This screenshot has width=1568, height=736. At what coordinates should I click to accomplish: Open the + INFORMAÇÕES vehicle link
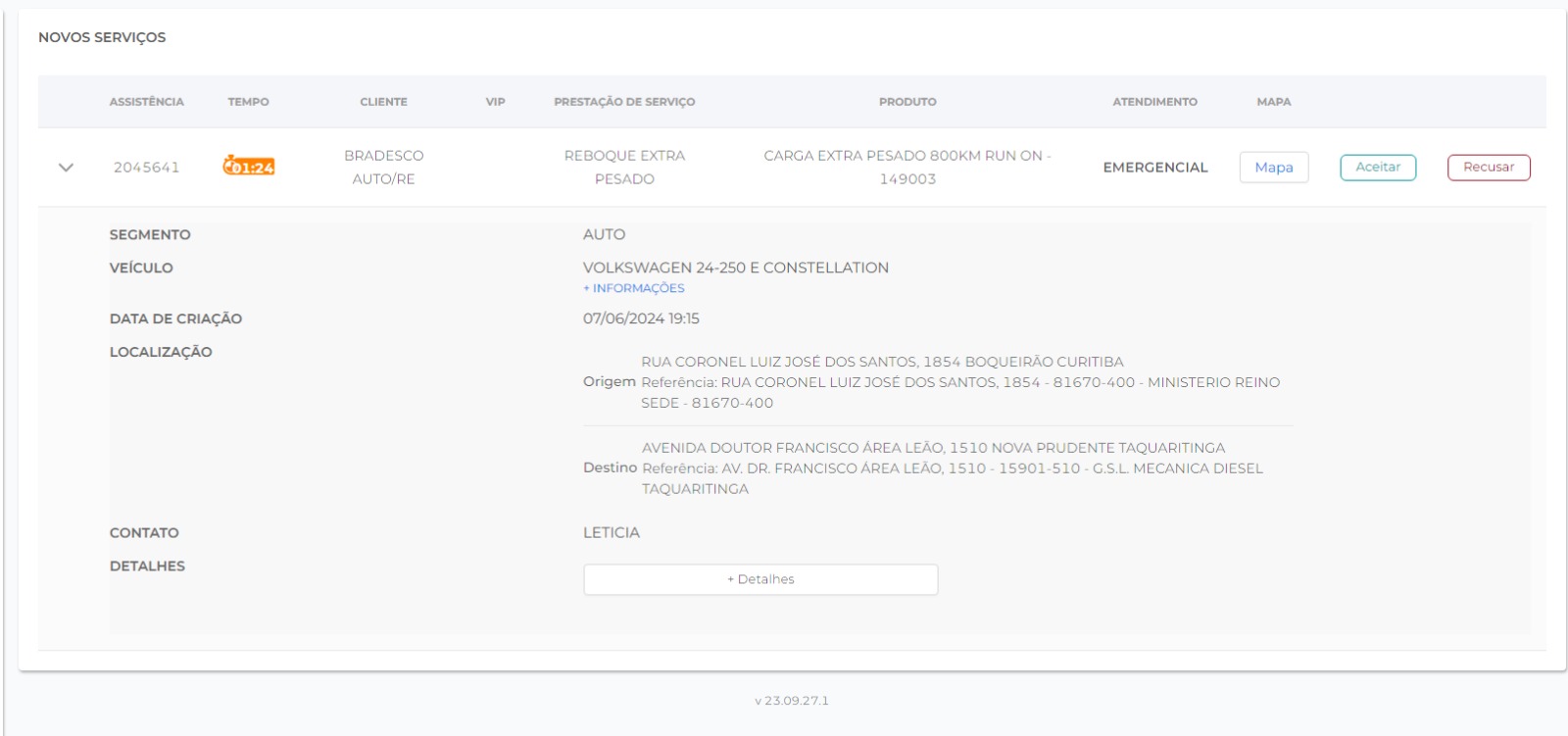(x=634, y=288)
